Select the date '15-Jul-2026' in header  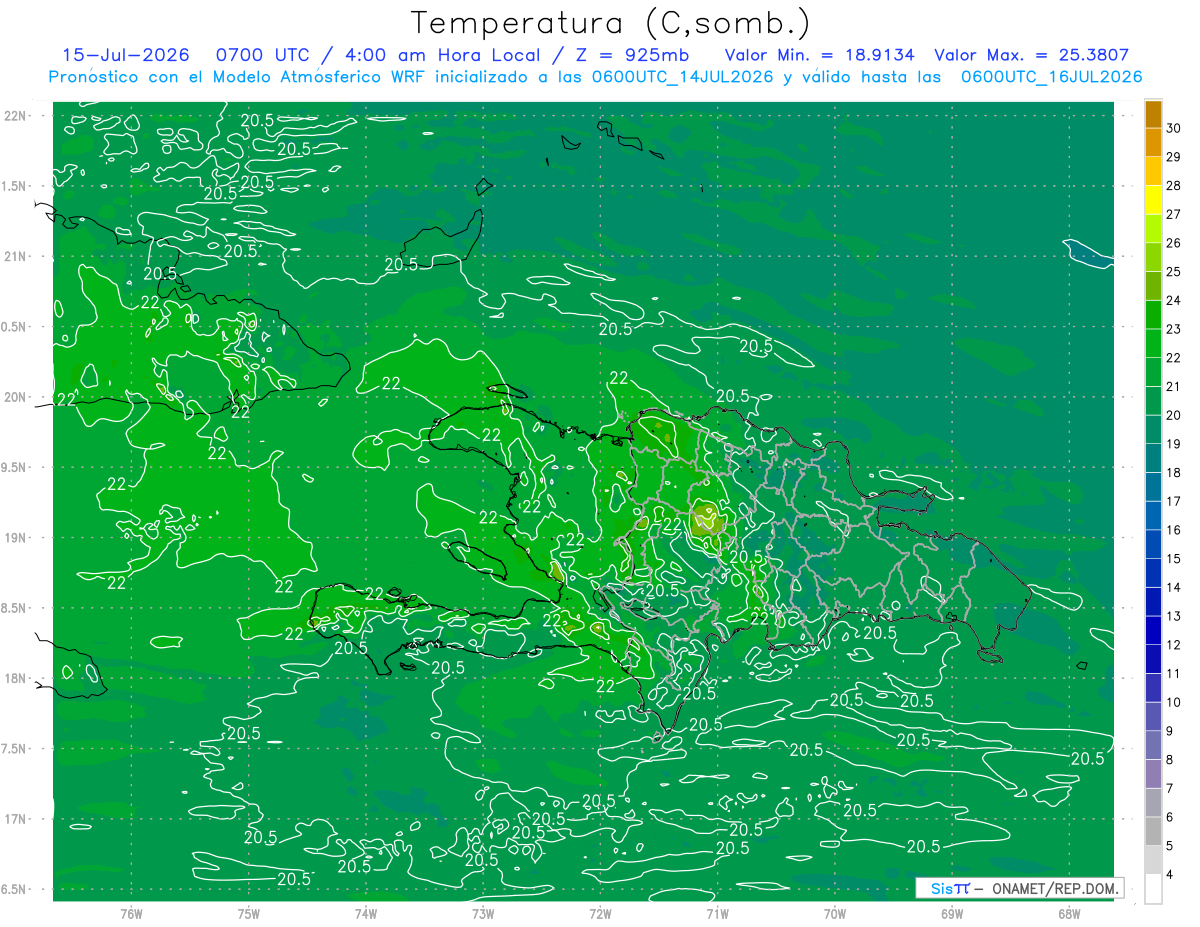(x=124, y=55)
